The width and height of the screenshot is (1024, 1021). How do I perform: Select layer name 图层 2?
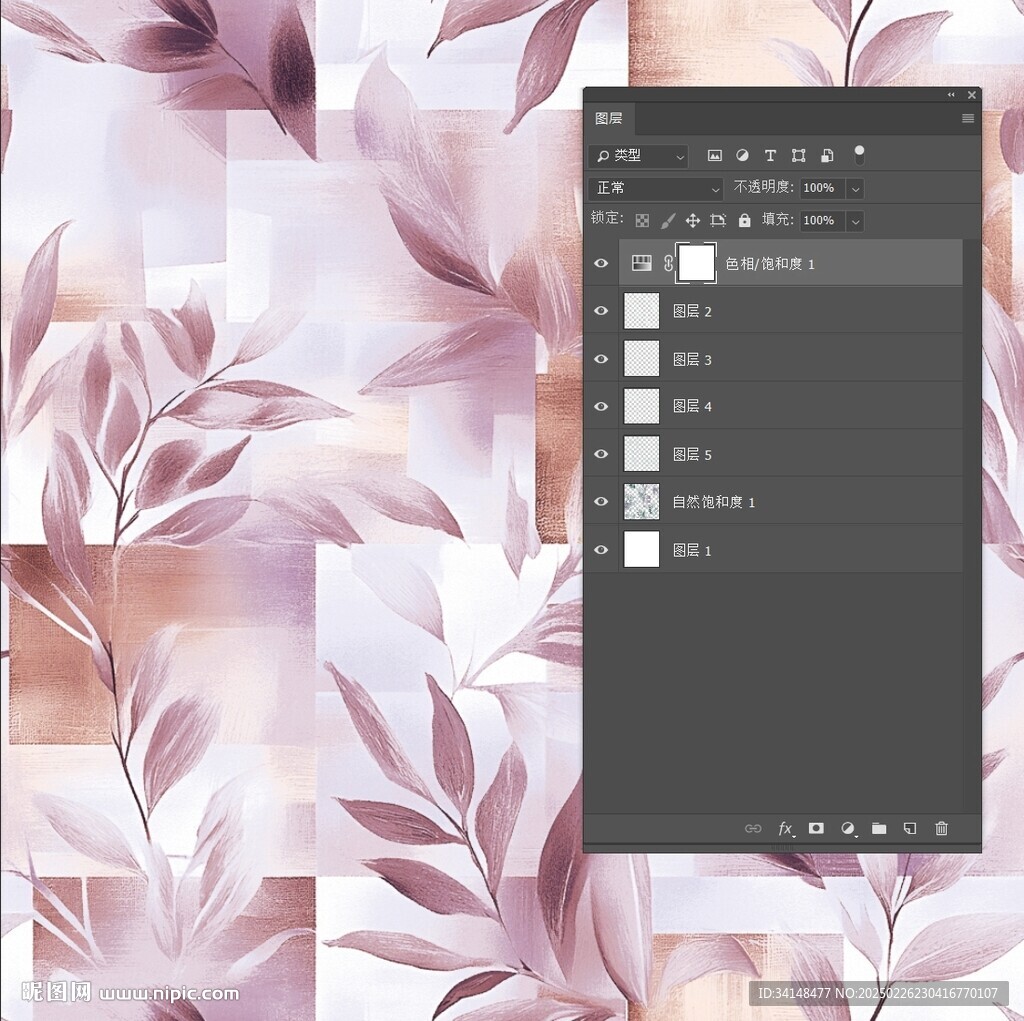(692, 312)
